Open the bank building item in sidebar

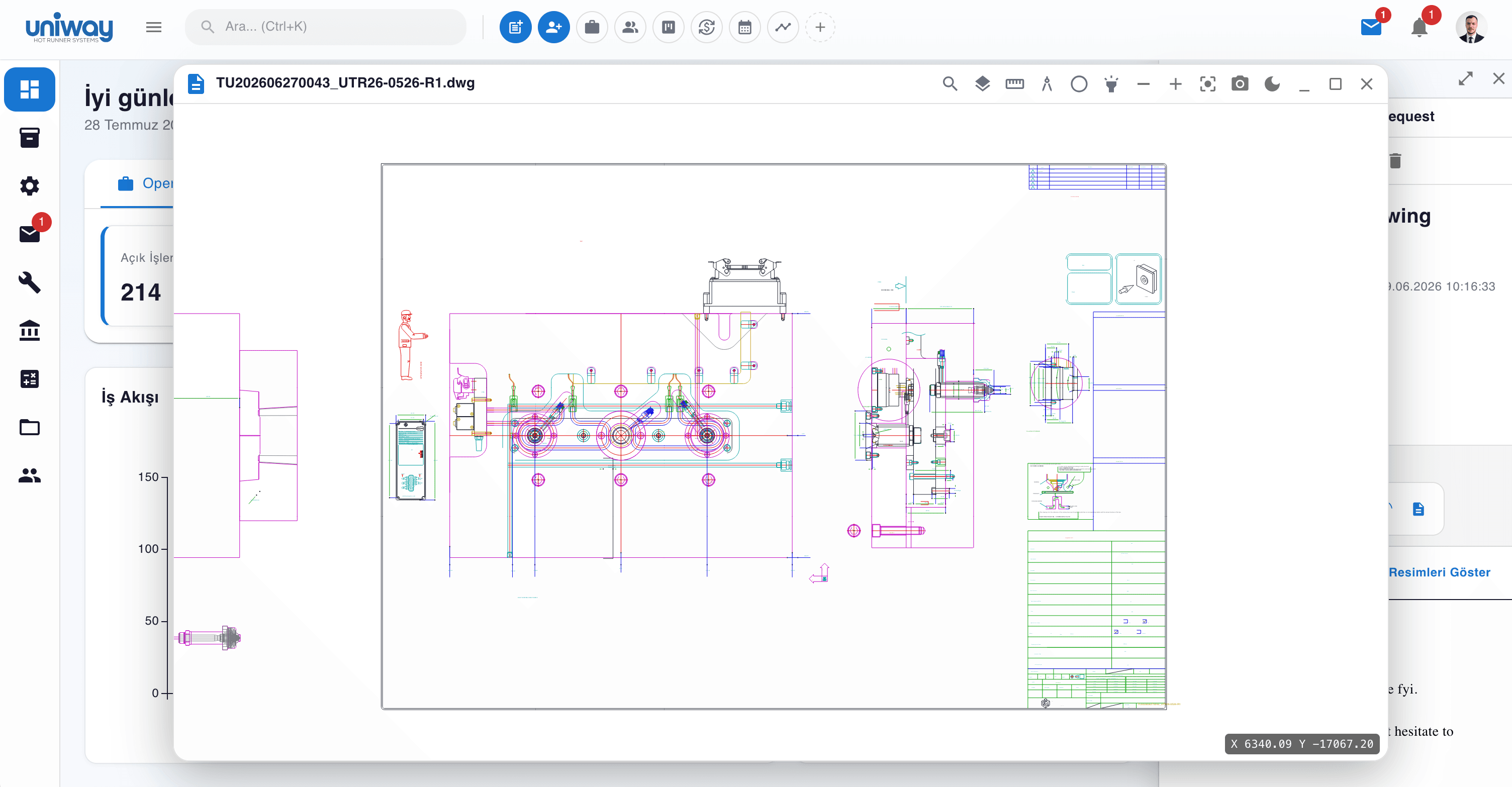click(29, 330)
